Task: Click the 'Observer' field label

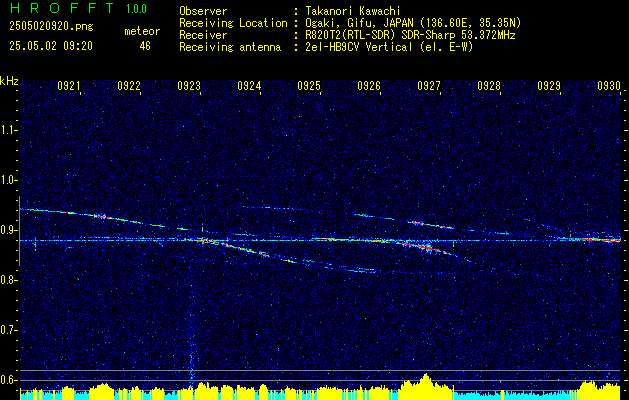Action: click(x=203, y=12)
